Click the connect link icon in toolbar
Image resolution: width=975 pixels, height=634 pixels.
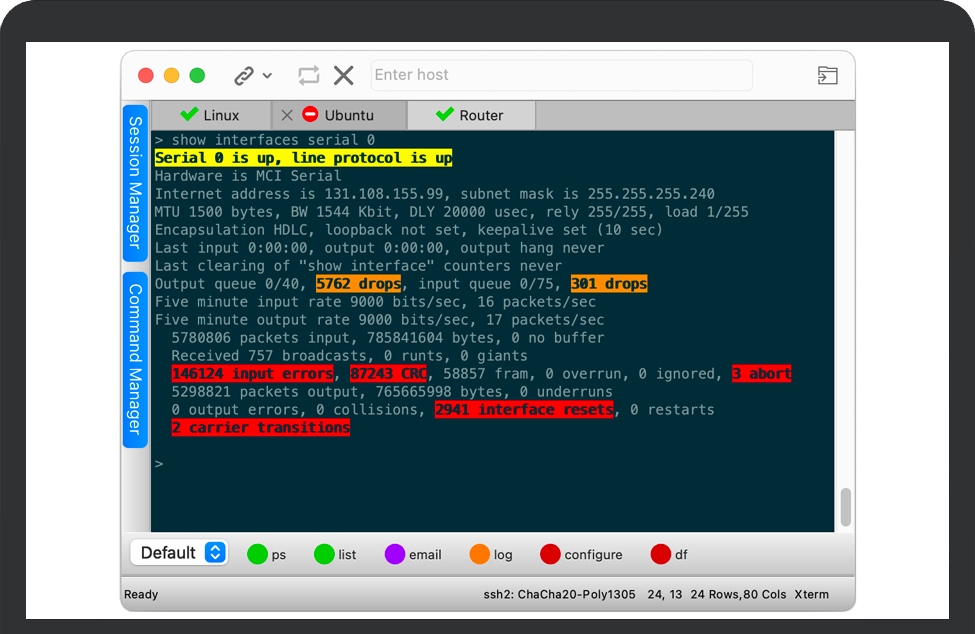pos(243,76)
